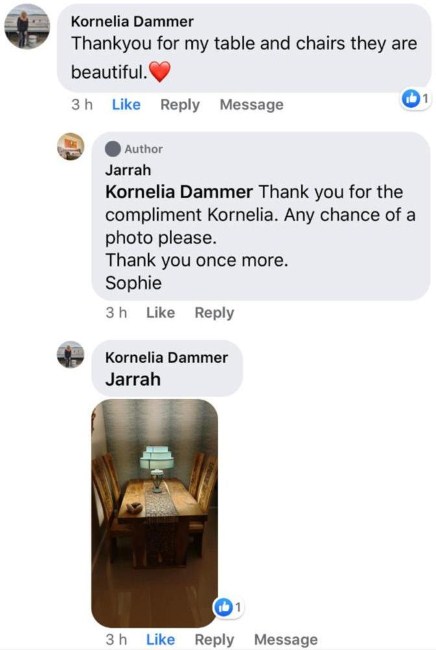Viewport: 436px width, 650px height.
Task: Like Jarrah's reply signed Sophie
Action: click(x=160, y=312)
